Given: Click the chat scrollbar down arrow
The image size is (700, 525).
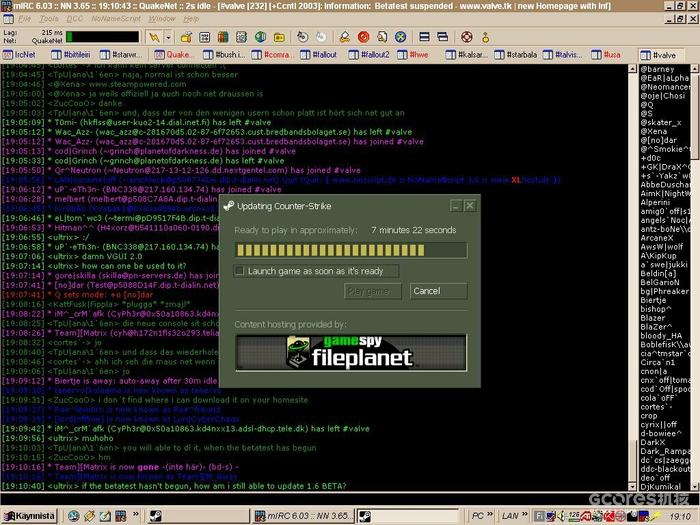Looking at the screenshot, I should (632, 487).
